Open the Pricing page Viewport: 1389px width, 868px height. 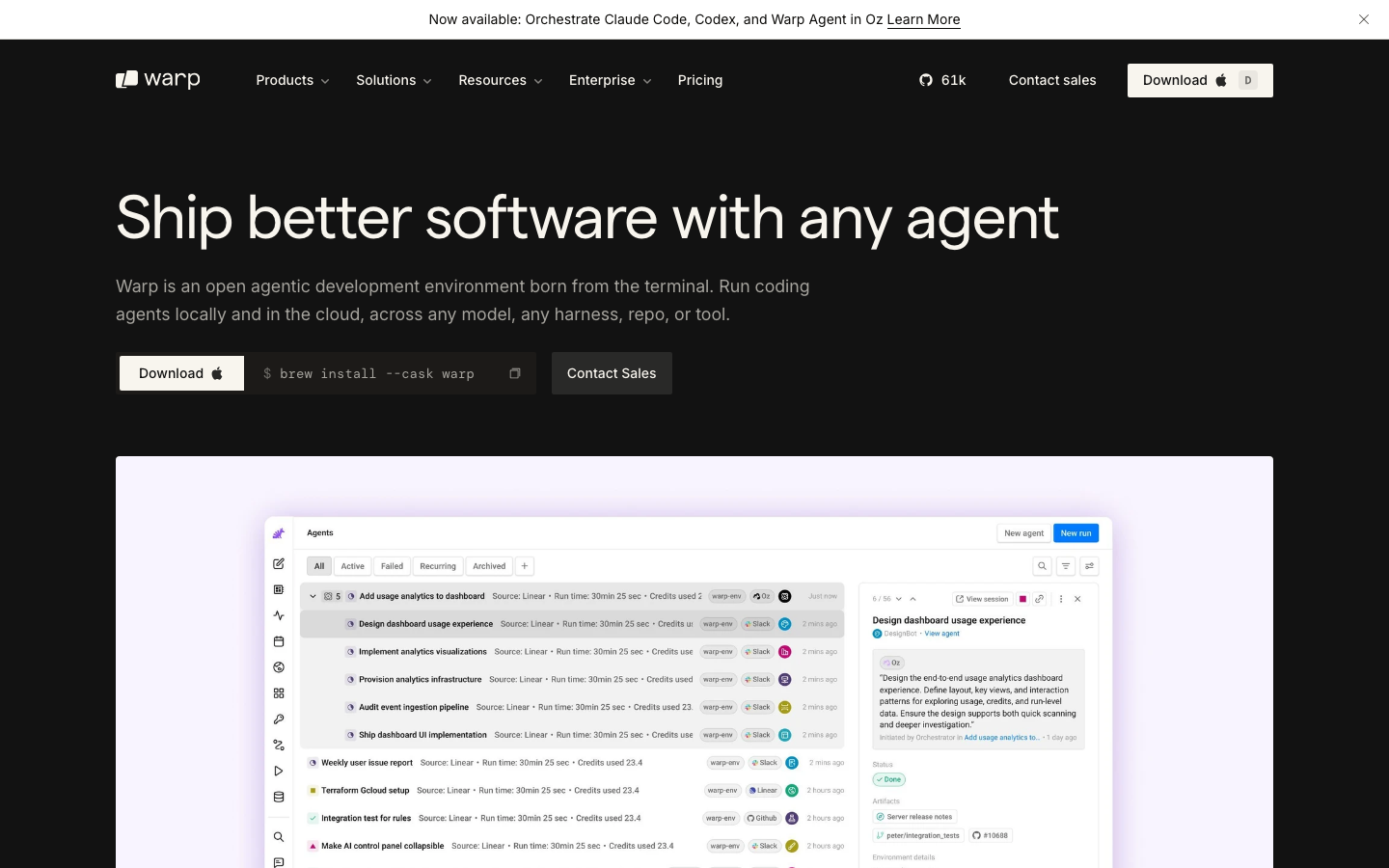pos(700,80)
